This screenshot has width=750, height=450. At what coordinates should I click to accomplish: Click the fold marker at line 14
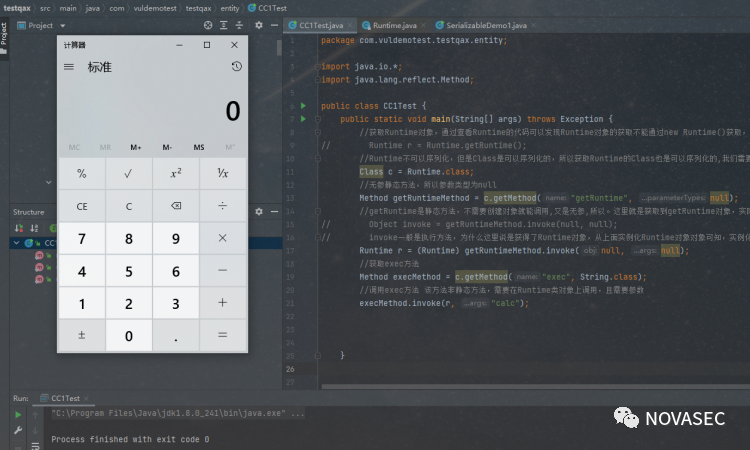(x=317, y=211)
